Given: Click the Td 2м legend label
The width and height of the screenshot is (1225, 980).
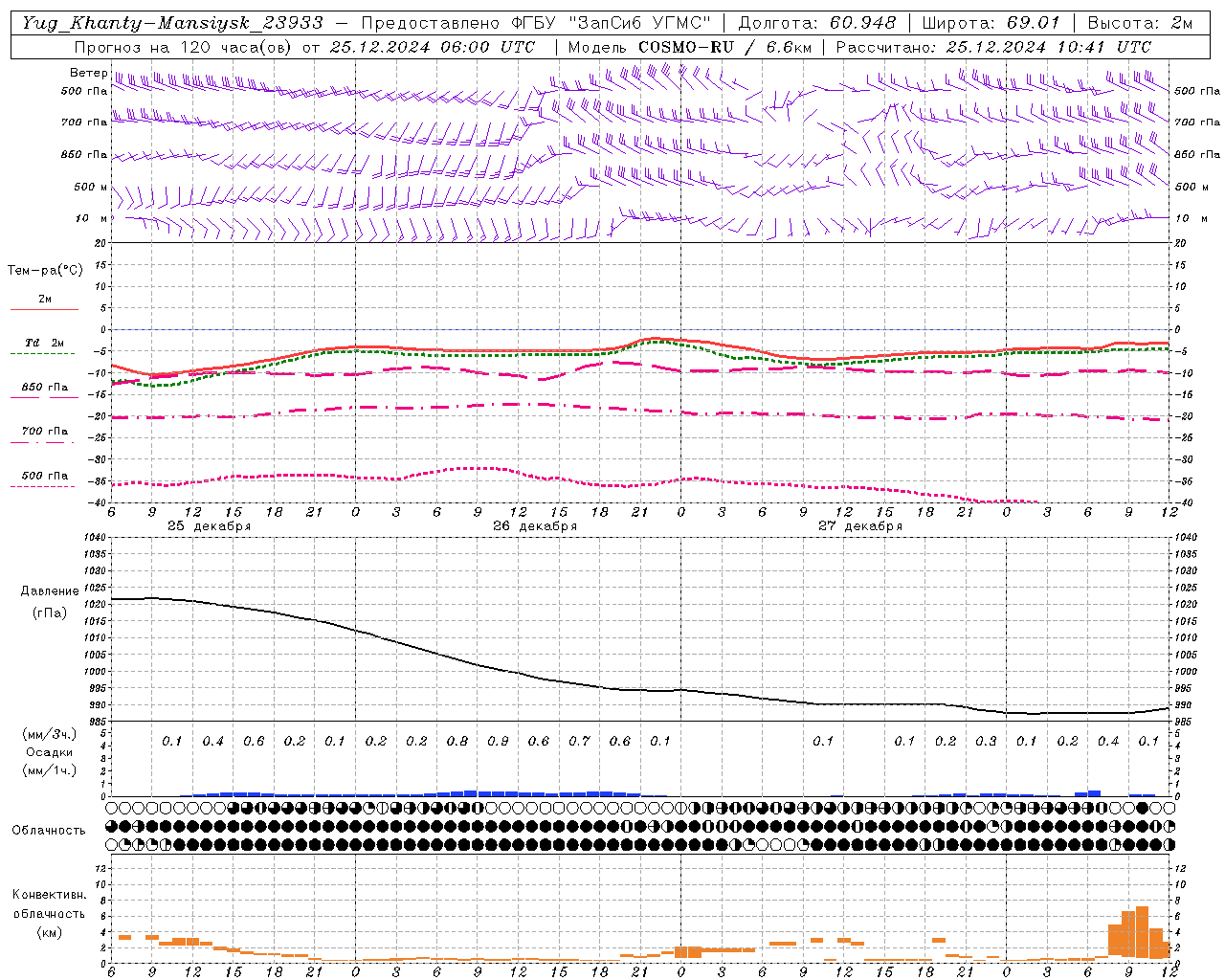Looking at the screenshot, I should tap(45, 343).
